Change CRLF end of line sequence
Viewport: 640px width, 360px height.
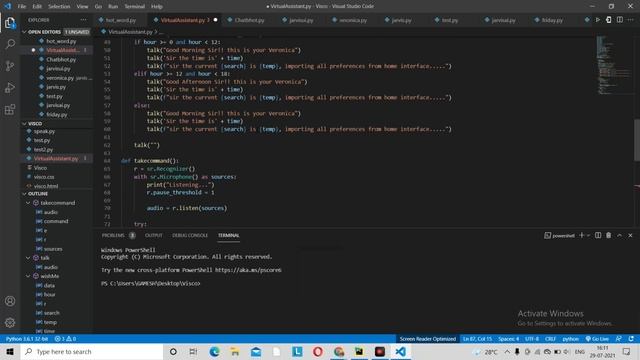click(550, 339)
